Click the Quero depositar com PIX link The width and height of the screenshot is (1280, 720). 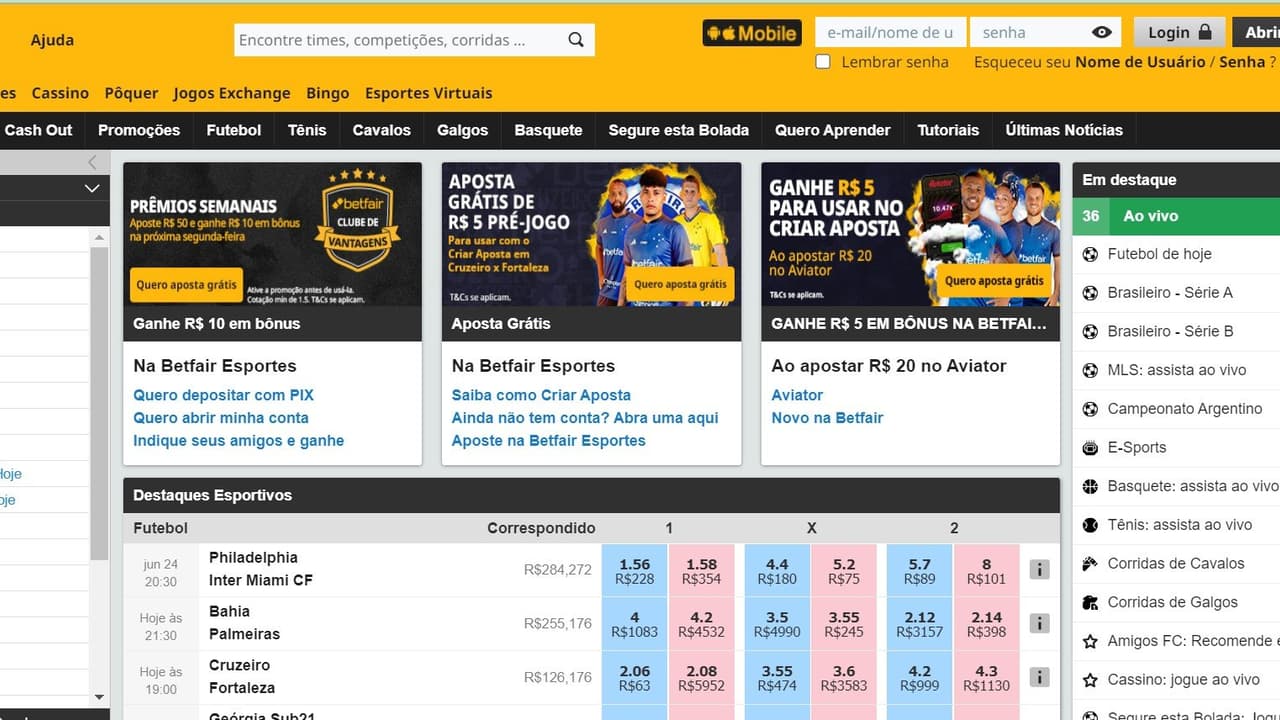224,395
